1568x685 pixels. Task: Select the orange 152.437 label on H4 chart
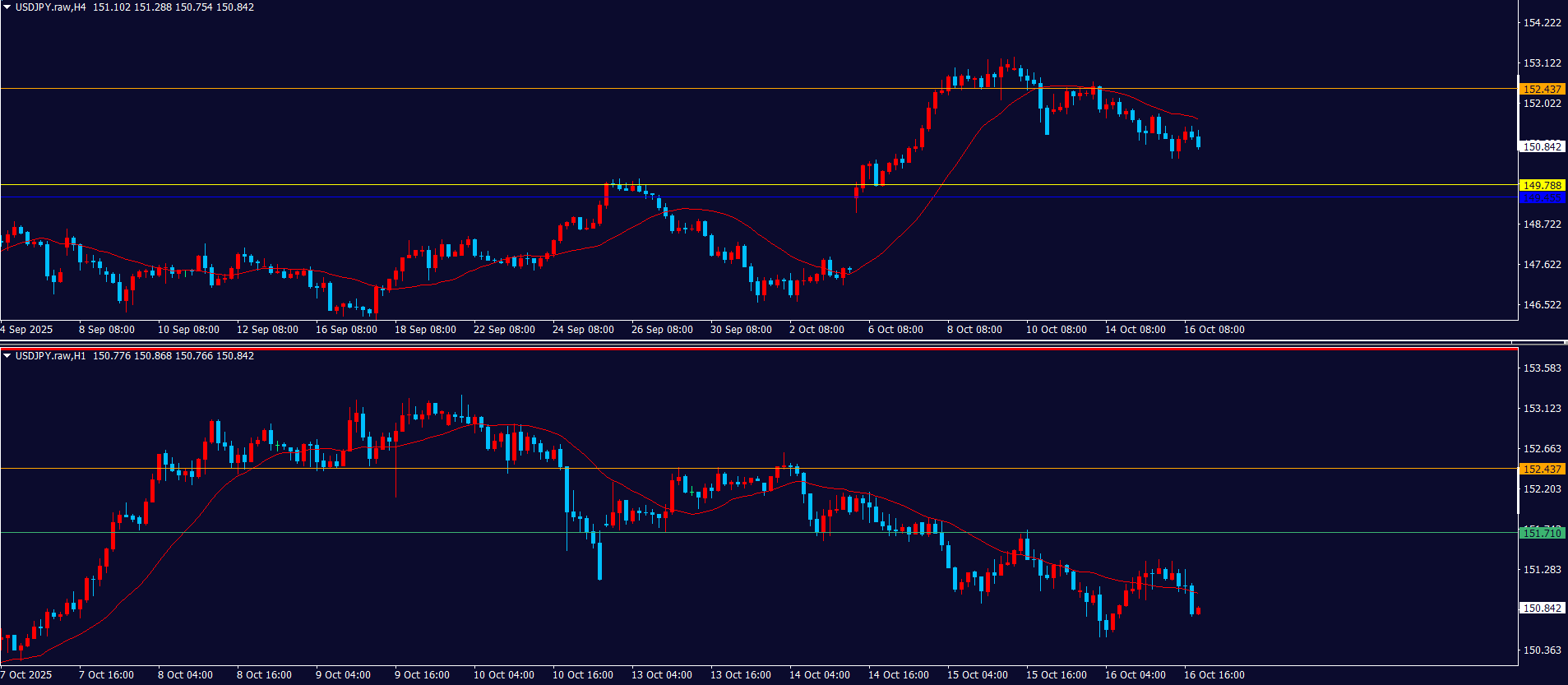1542,89
